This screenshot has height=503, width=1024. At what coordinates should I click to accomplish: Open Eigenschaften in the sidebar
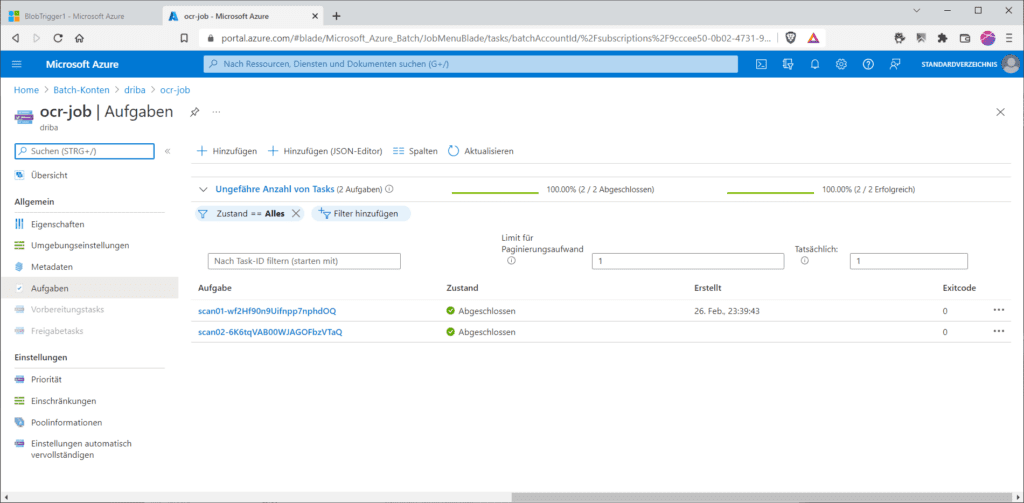pos(57,224)
